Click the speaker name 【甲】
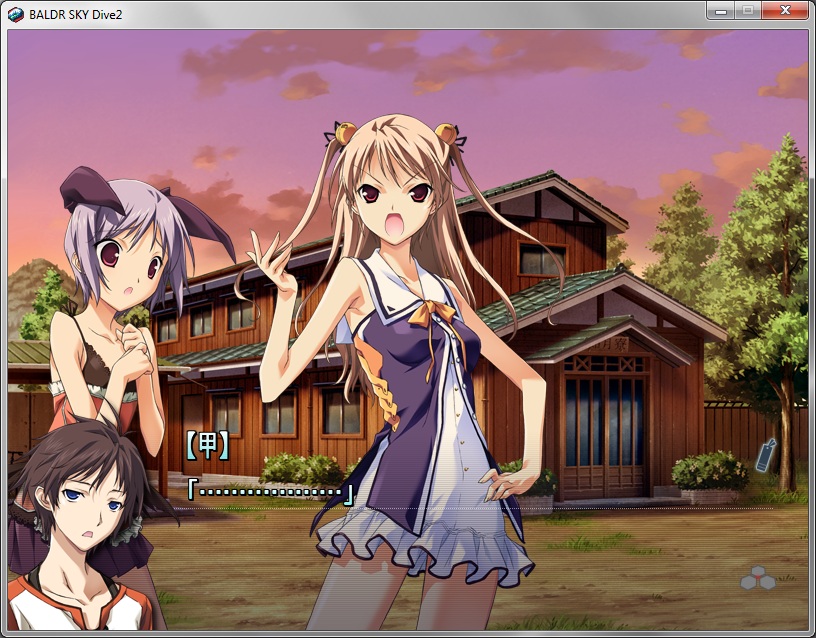This screenshot has height=638, width=816. [x=207, y=446]
